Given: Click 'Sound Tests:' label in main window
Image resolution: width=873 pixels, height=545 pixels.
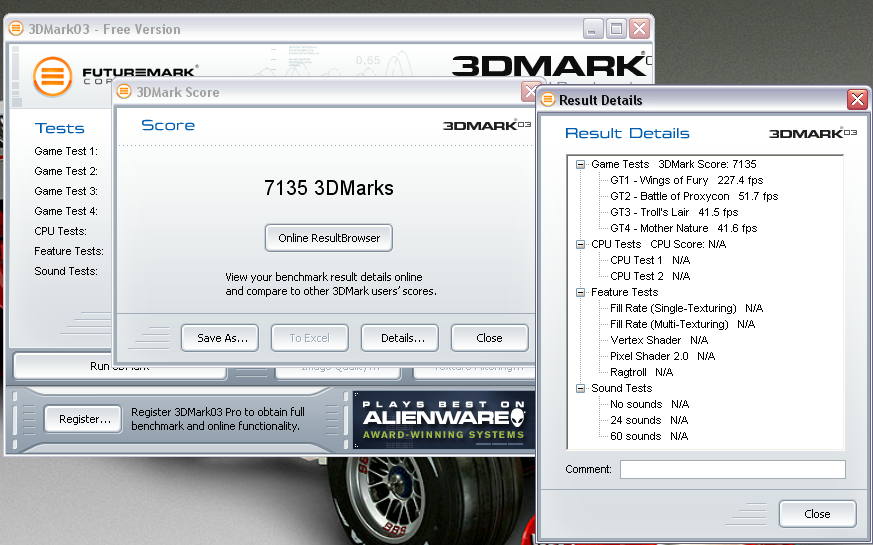Looking at the screenshot, I should point(66,272).
